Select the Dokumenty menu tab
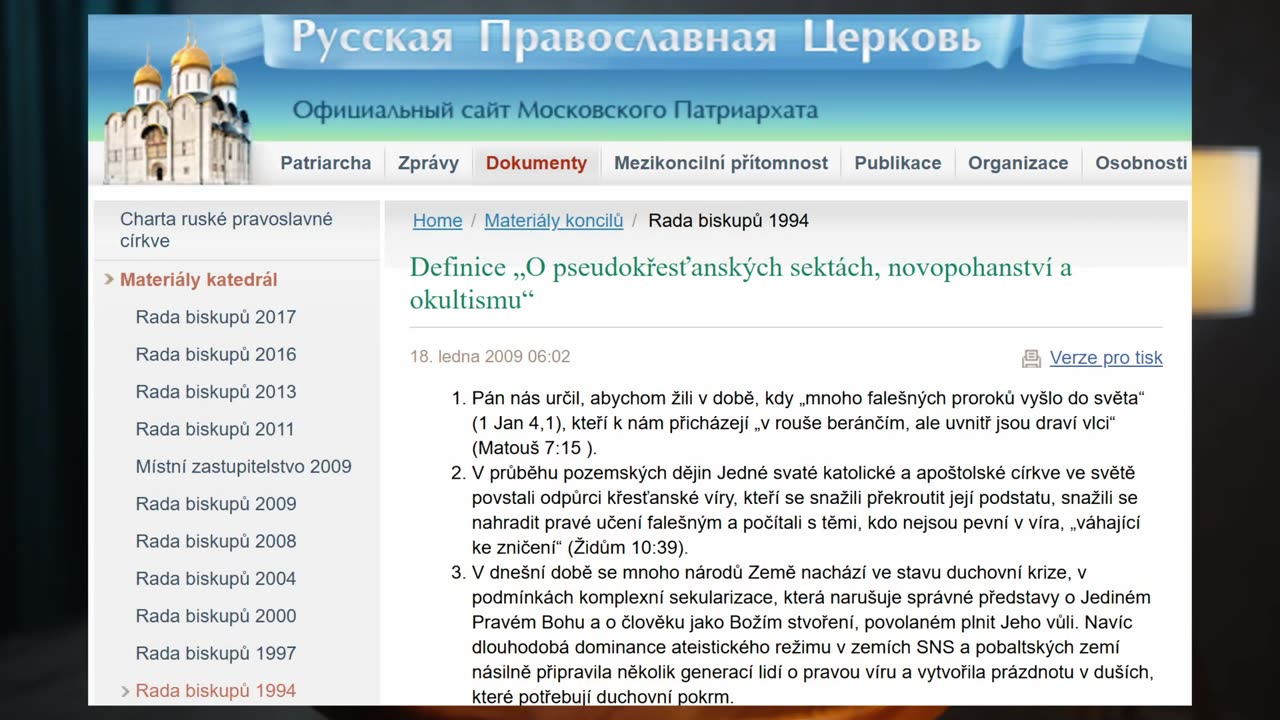This screenshot has height=720, width=1280. coord(536,163)
